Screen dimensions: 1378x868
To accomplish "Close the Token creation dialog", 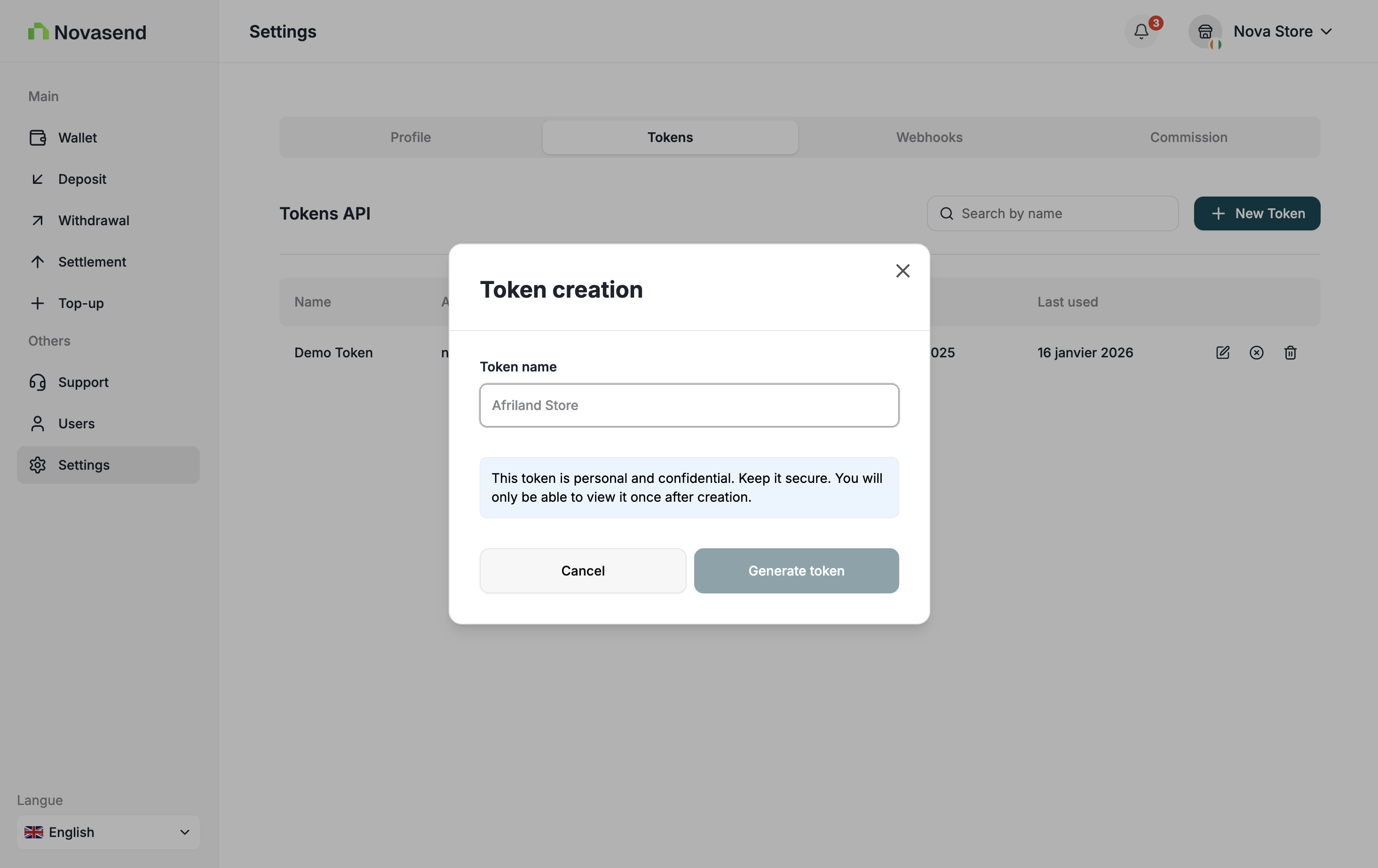I will pyautogui.click(x=903, y=271).
